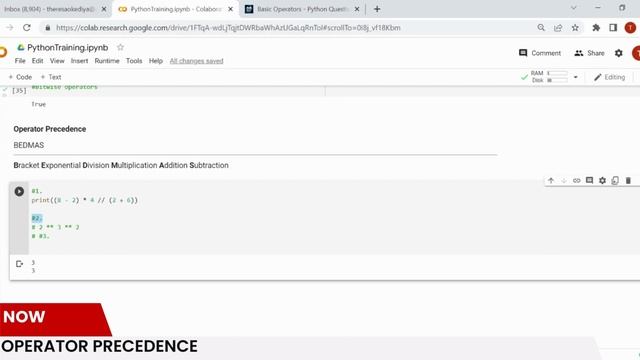This screenshot has height=360, width=640.
Task: Delete the cell with trash icon
Action: [628, 180]
